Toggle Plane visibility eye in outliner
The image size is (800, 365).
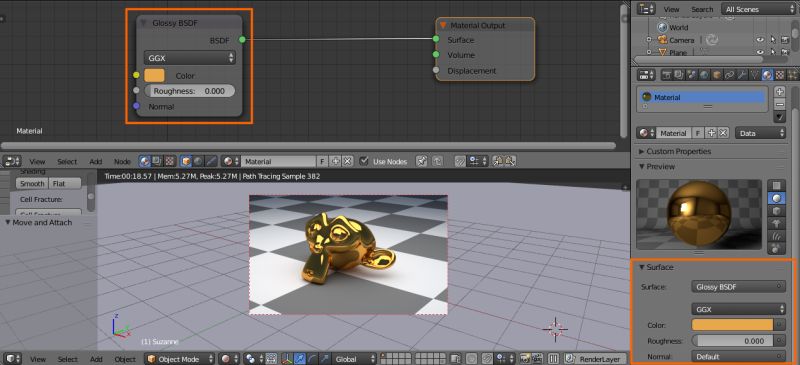(x=760, y=52)
